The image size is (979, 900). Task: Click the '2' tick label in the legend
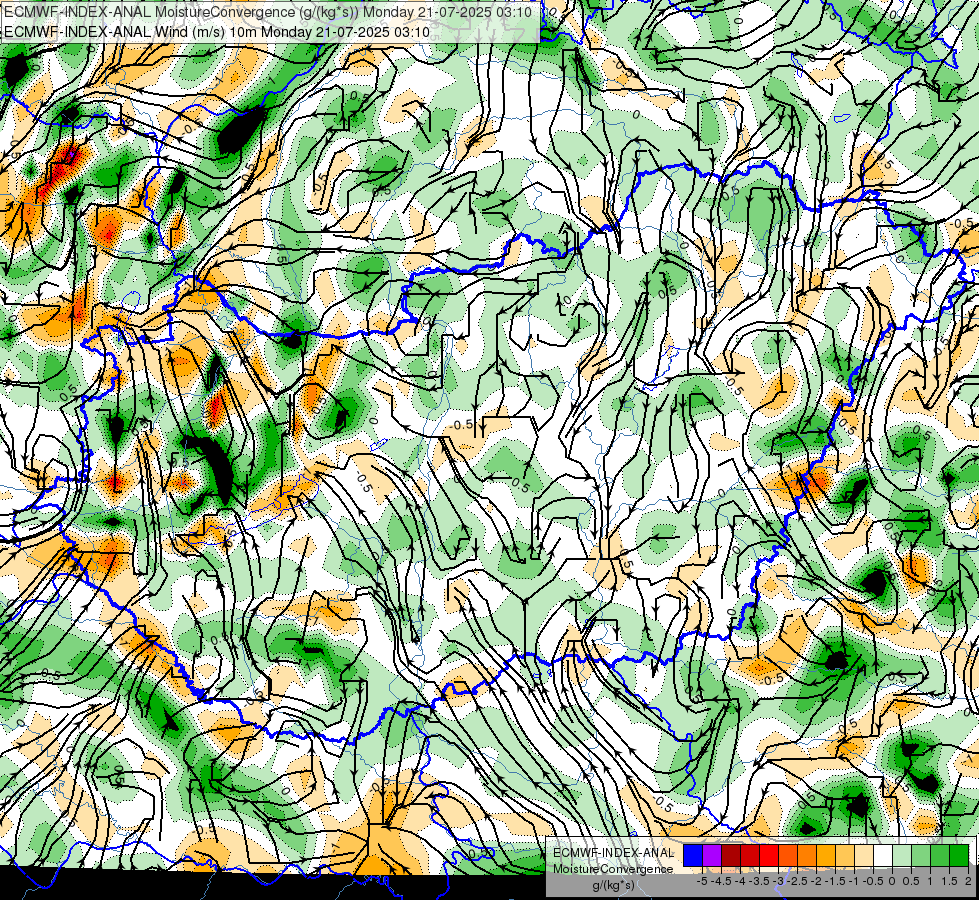(x=968, y=881)
